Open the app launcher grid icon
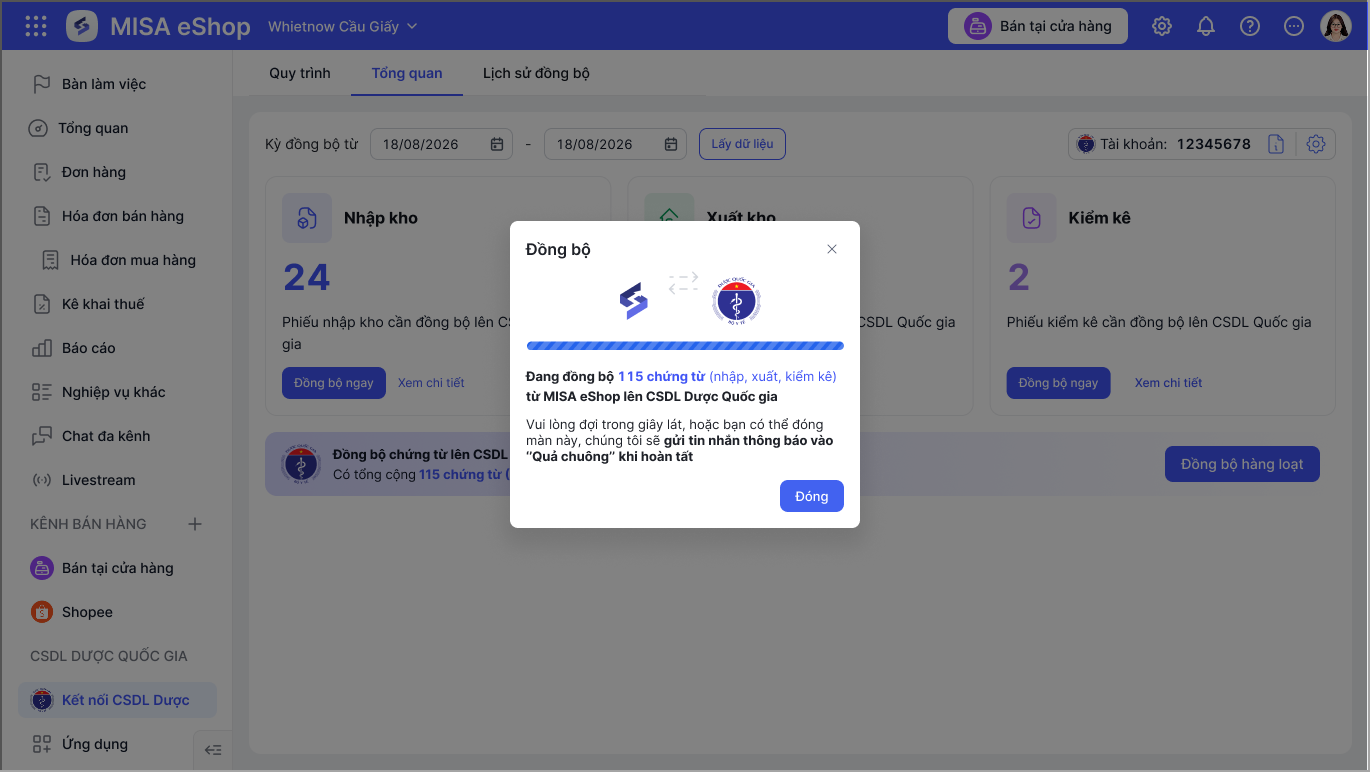This screenshot has height=772, width=1370. [36, 26]
